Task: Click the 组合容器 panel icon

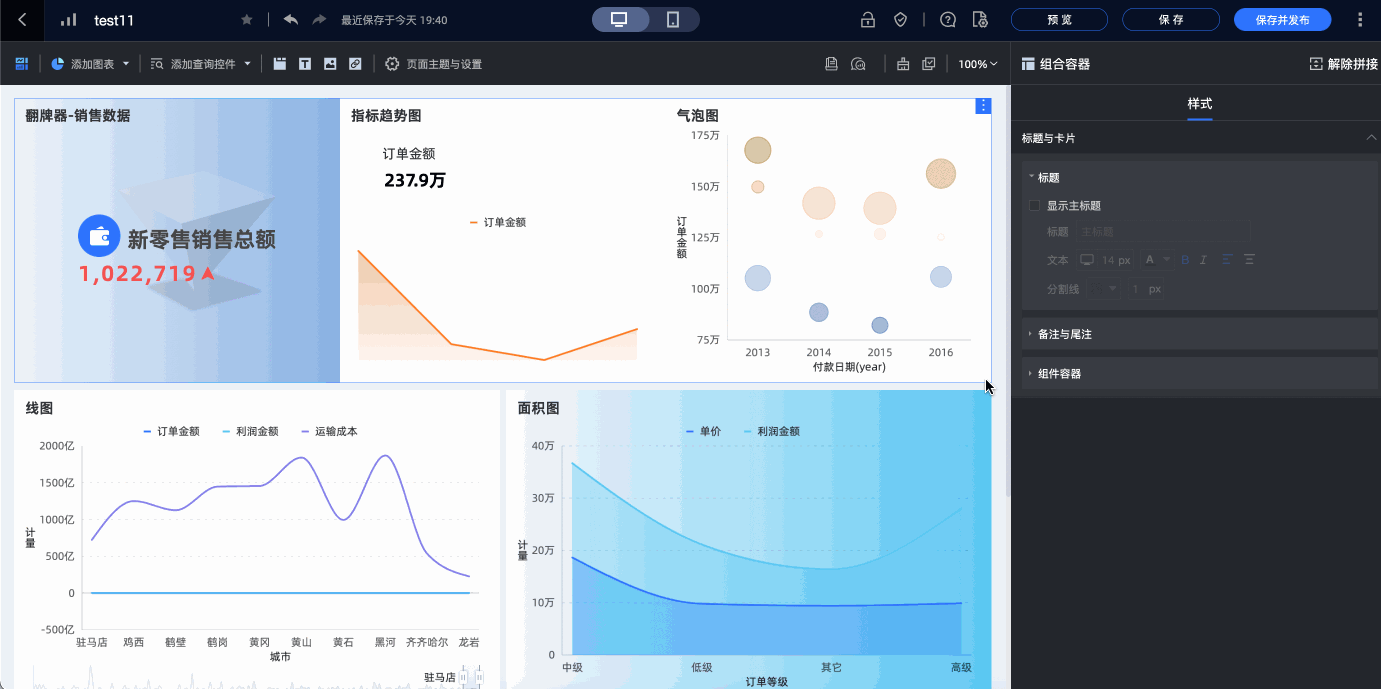Action: 1028,64
